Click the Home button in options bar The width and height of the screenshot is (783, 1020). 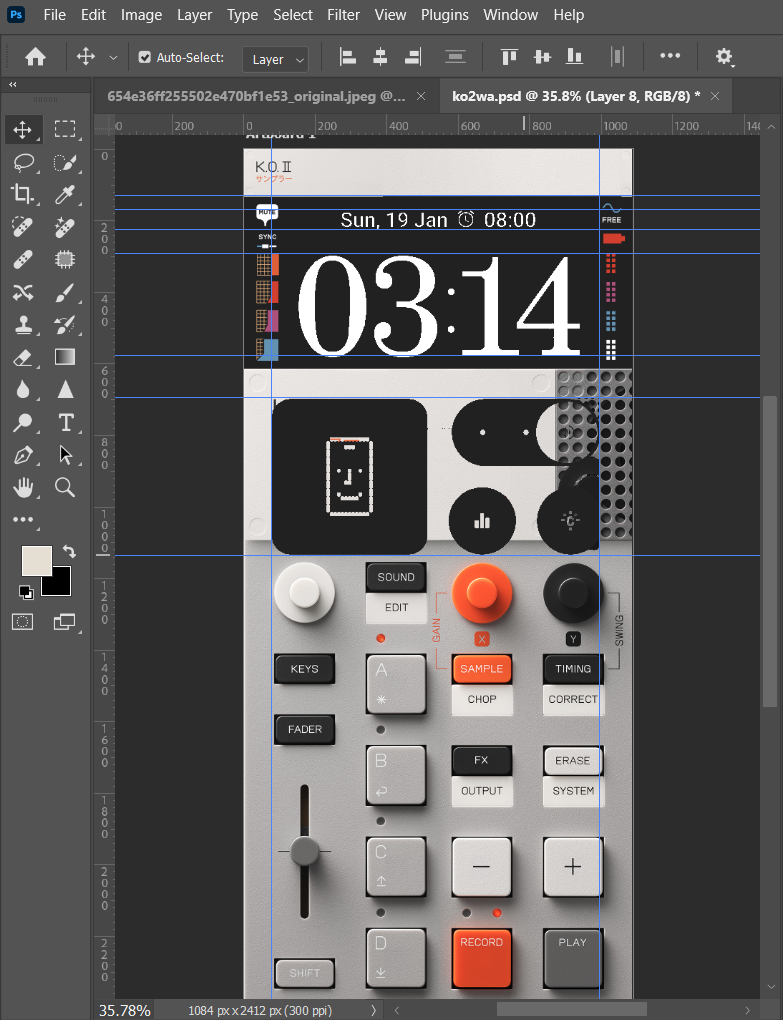click(35, 57)
